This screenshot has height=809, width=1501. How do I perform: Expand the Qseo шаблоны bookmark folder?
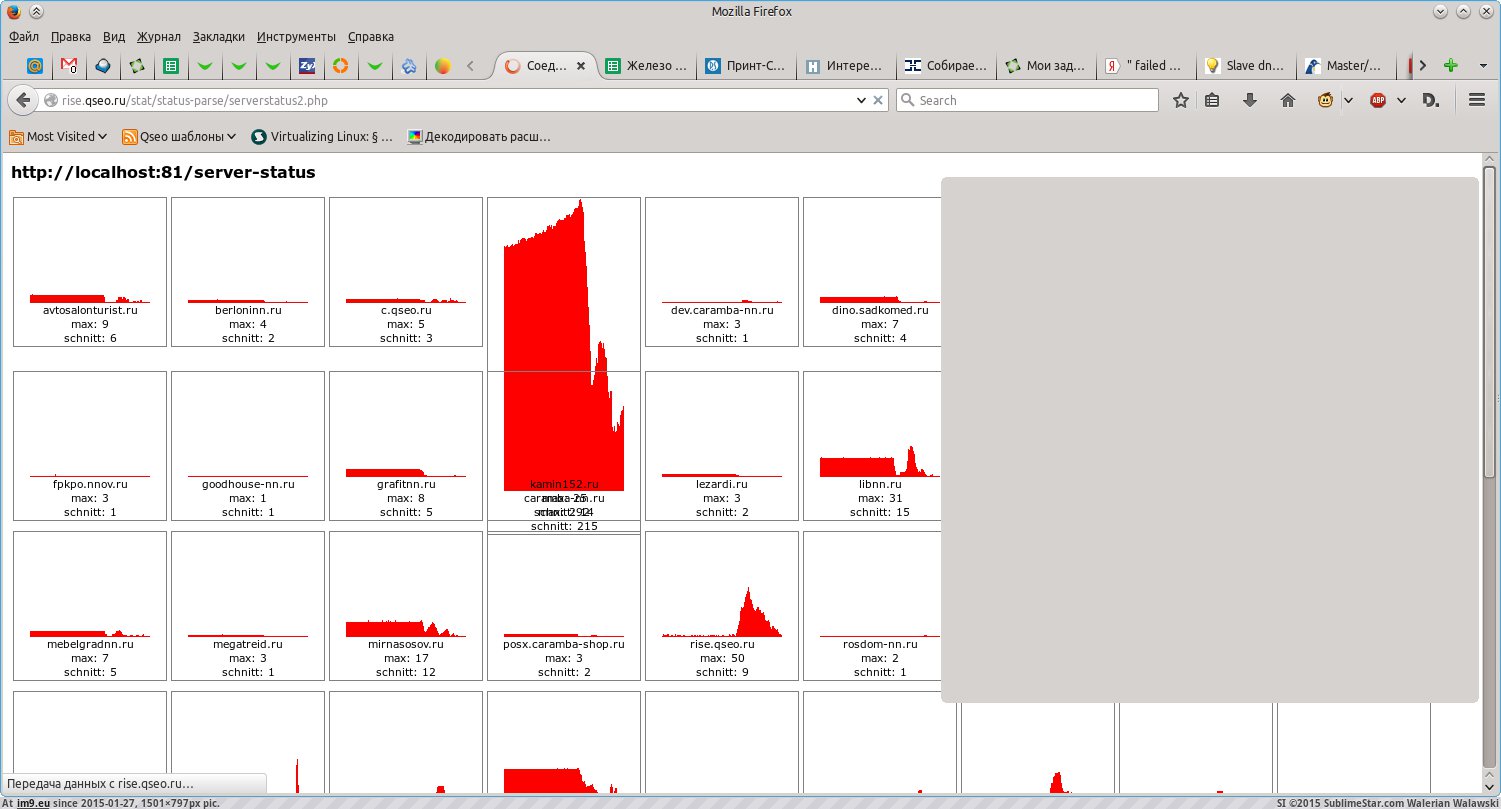179,137
